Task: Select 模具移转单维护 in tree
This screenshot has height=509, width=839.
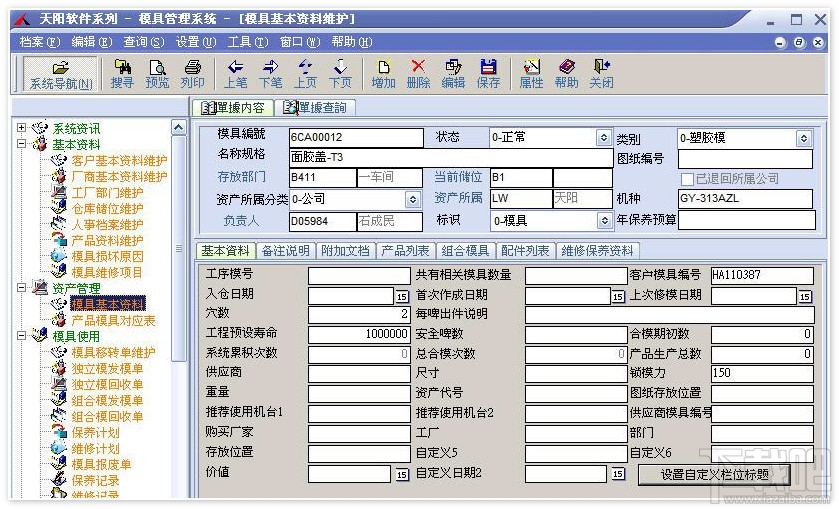Action: tap(113, 352)
